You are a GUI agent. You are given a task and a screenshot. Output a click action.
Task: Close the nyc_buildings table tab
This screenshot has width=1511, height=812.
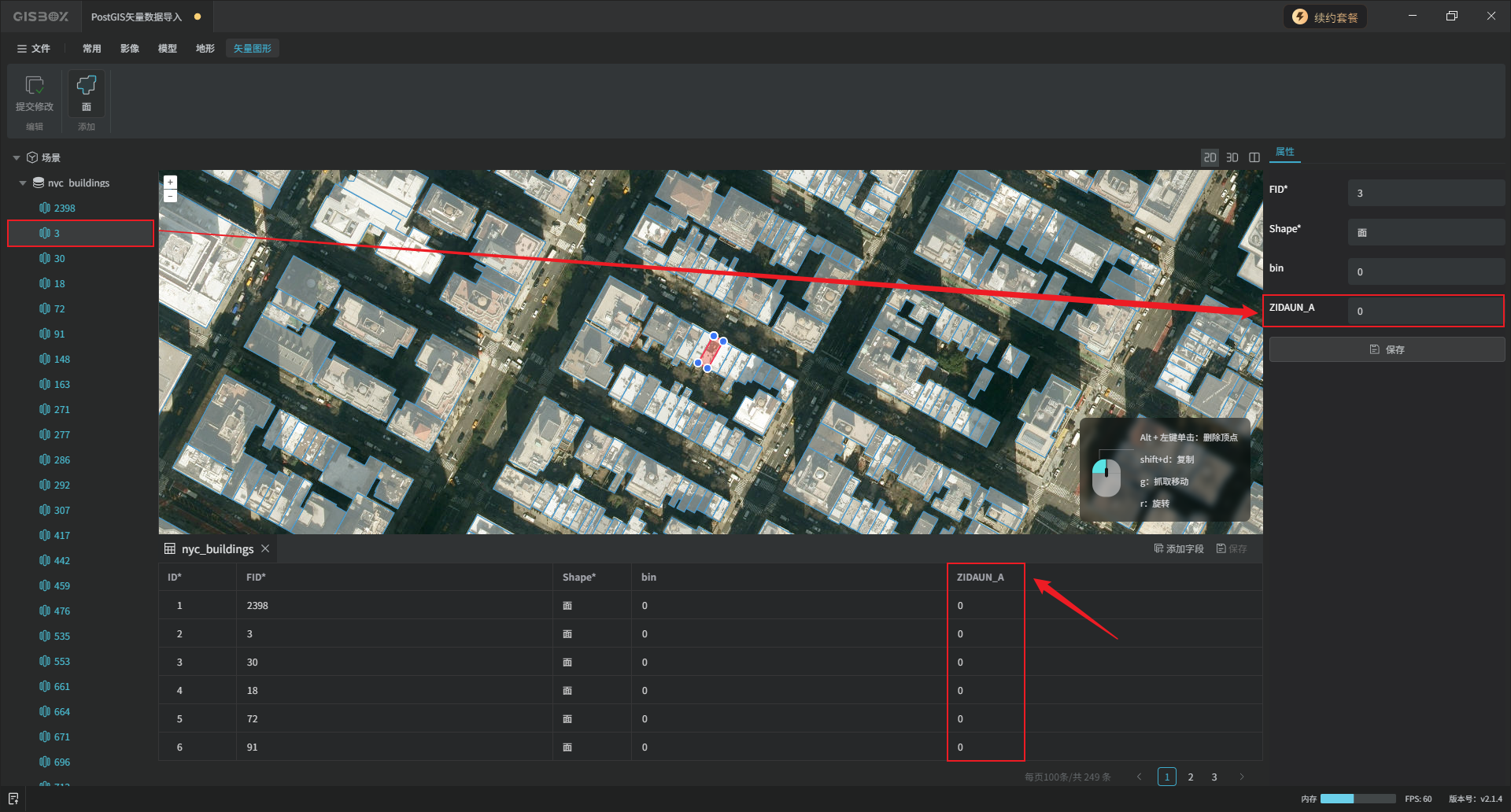(x=265, y=548)
